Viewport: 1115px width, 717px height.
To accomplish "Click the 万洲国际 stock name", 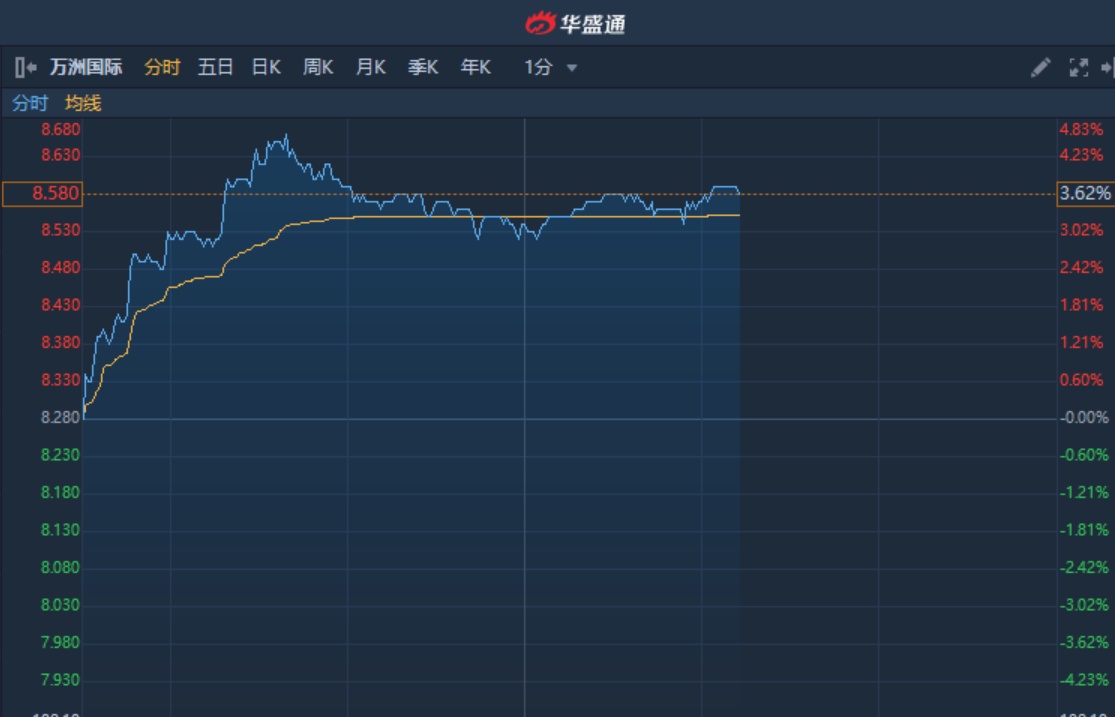I will pos(86,68).
